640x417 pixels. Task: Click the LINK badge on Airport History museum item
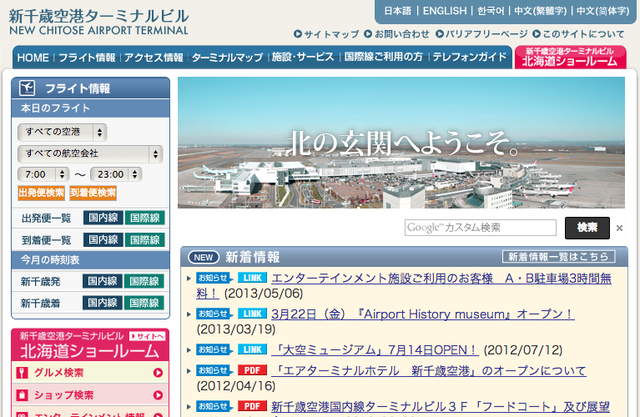(252, 313)
